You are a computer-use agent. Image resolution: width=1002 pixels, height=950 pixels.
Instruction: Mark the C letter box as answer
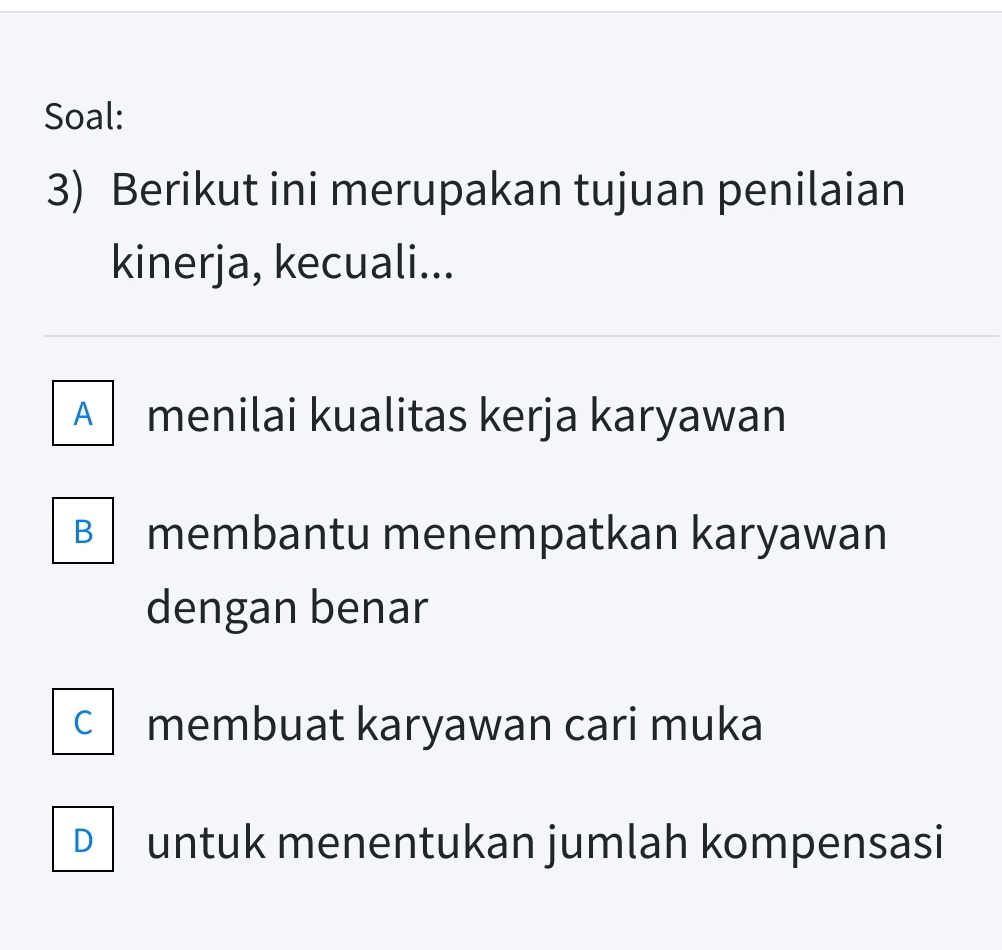[83, 725]
